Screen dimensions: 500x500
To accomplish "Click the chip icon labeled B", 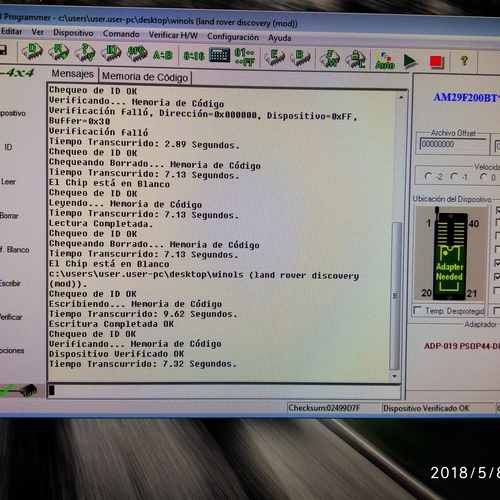I will click(x=300, y=58).
